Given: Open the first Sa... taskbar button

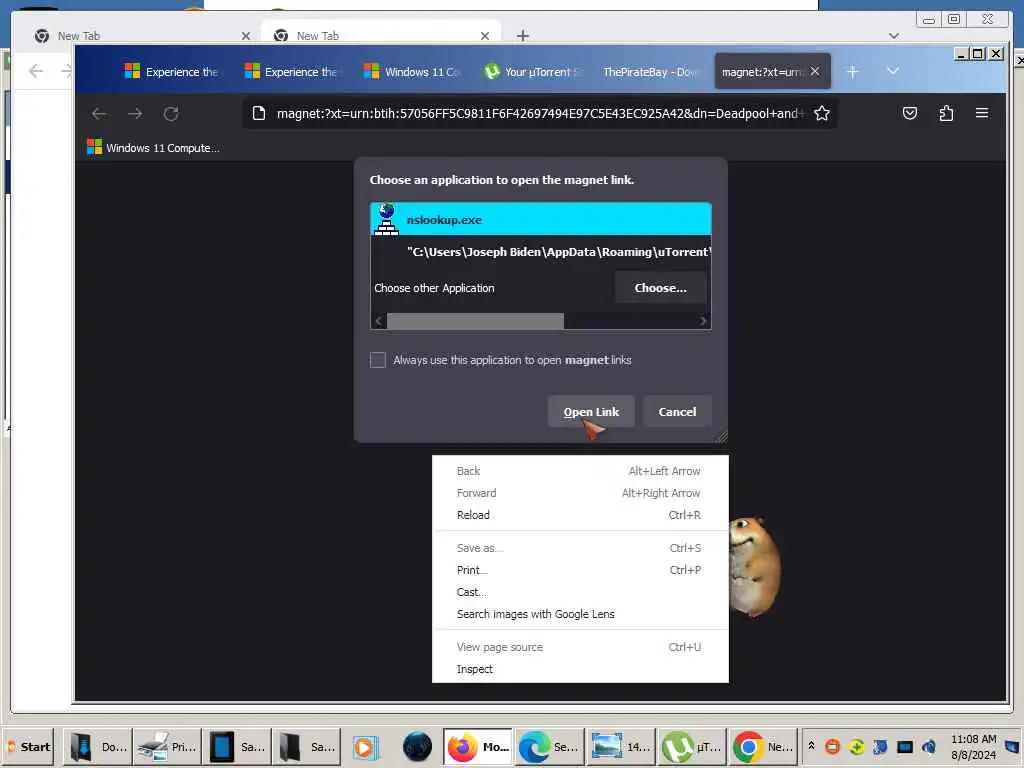Looking at the screenshot, I should click(x=238, y=746).
